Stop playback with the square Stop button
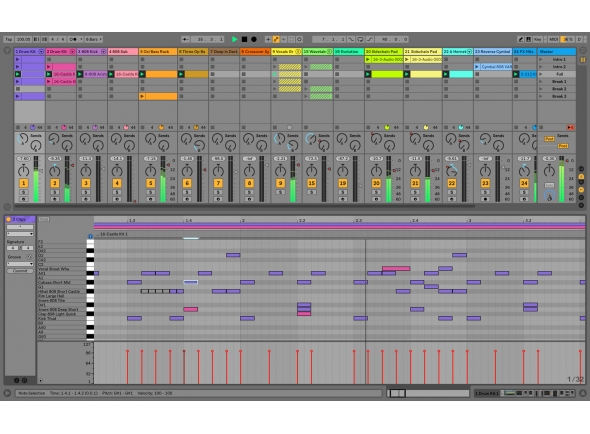Screen dimensions: 590x434 coord(244,39)
